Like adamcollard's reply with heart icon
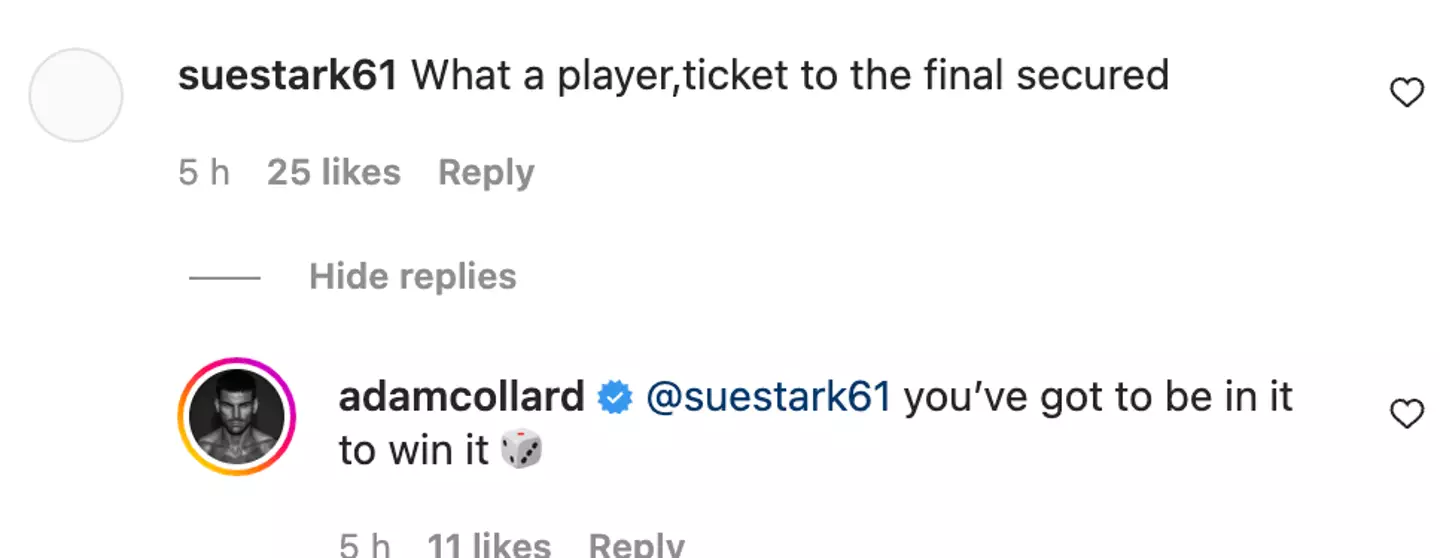The image size is (1440, 558). pos(1407,414)
